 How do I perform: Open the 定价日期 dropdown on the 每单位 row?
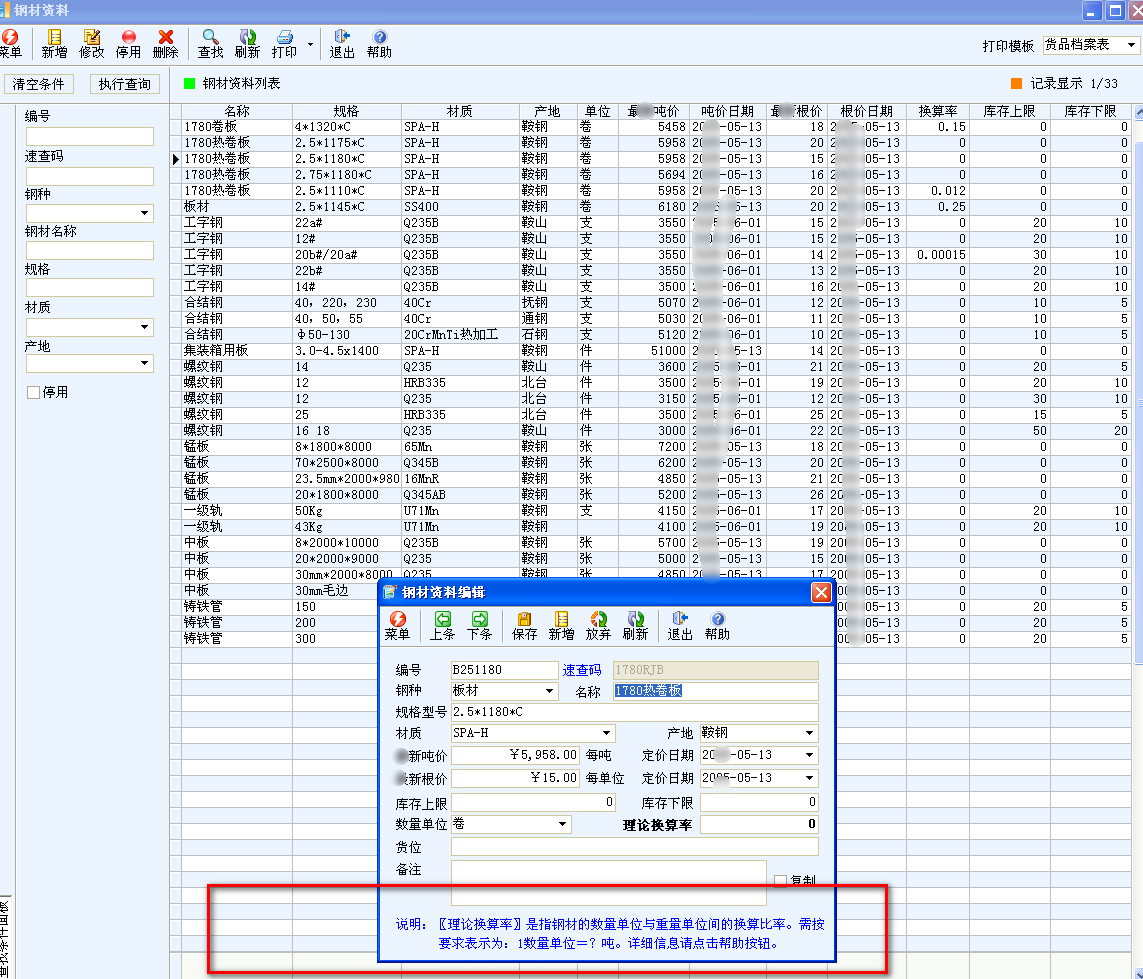click(809, 778)
